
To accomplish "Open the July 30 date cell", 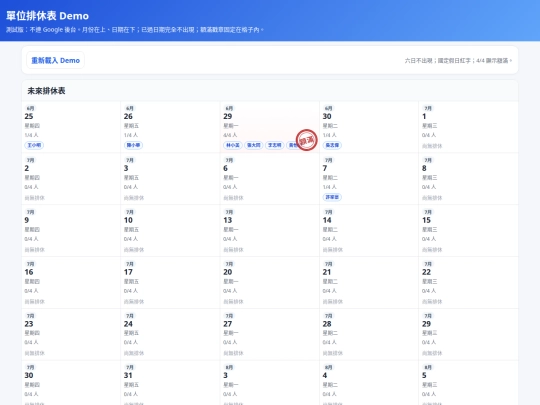I will coord(71,383).
